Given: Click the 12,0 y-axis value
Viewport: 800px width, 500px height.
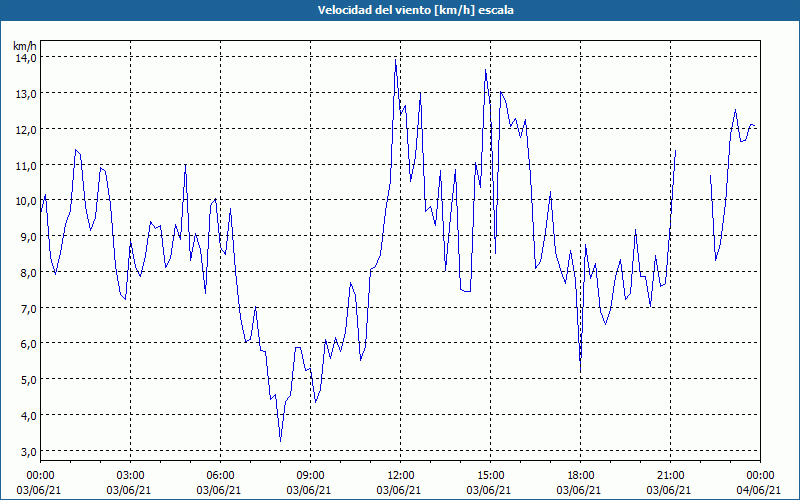Looking at the screenshot, I should click(25, 129).
